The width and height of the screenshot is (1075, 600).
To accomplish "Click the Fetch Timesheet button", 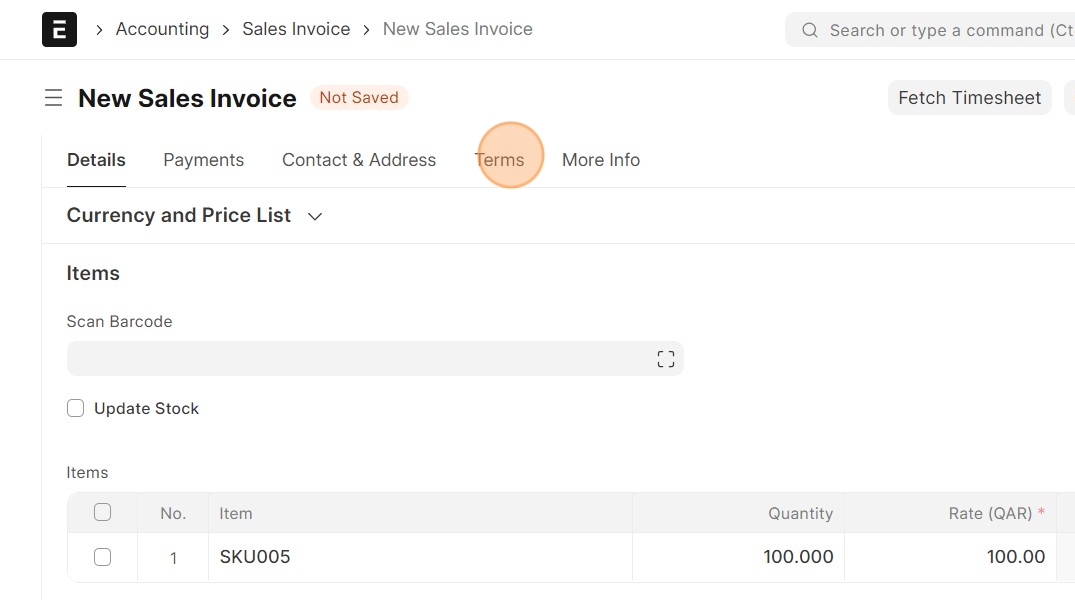I will pos(969,98).
